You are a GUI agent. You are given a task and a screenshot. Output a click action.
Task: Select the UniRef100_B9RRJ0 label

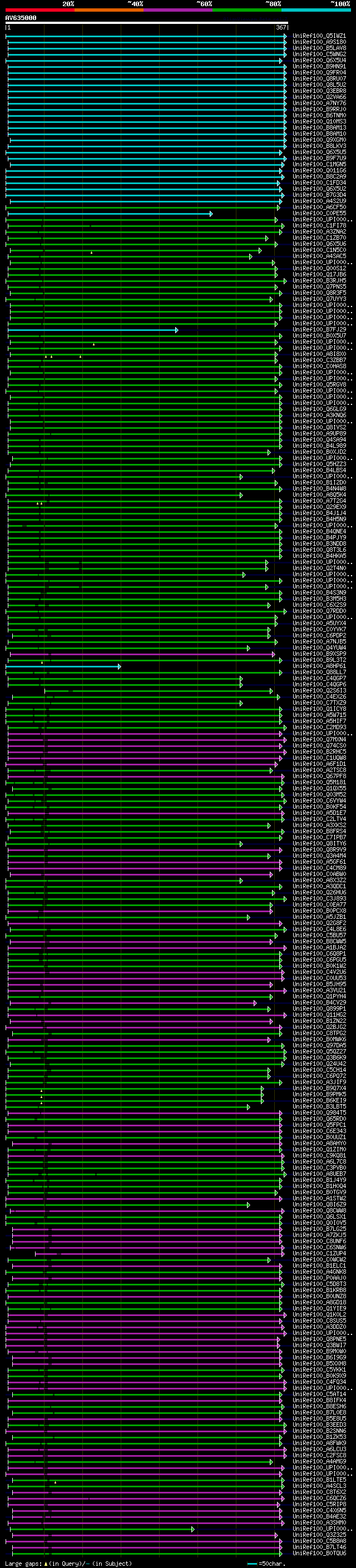click(319, 109)
